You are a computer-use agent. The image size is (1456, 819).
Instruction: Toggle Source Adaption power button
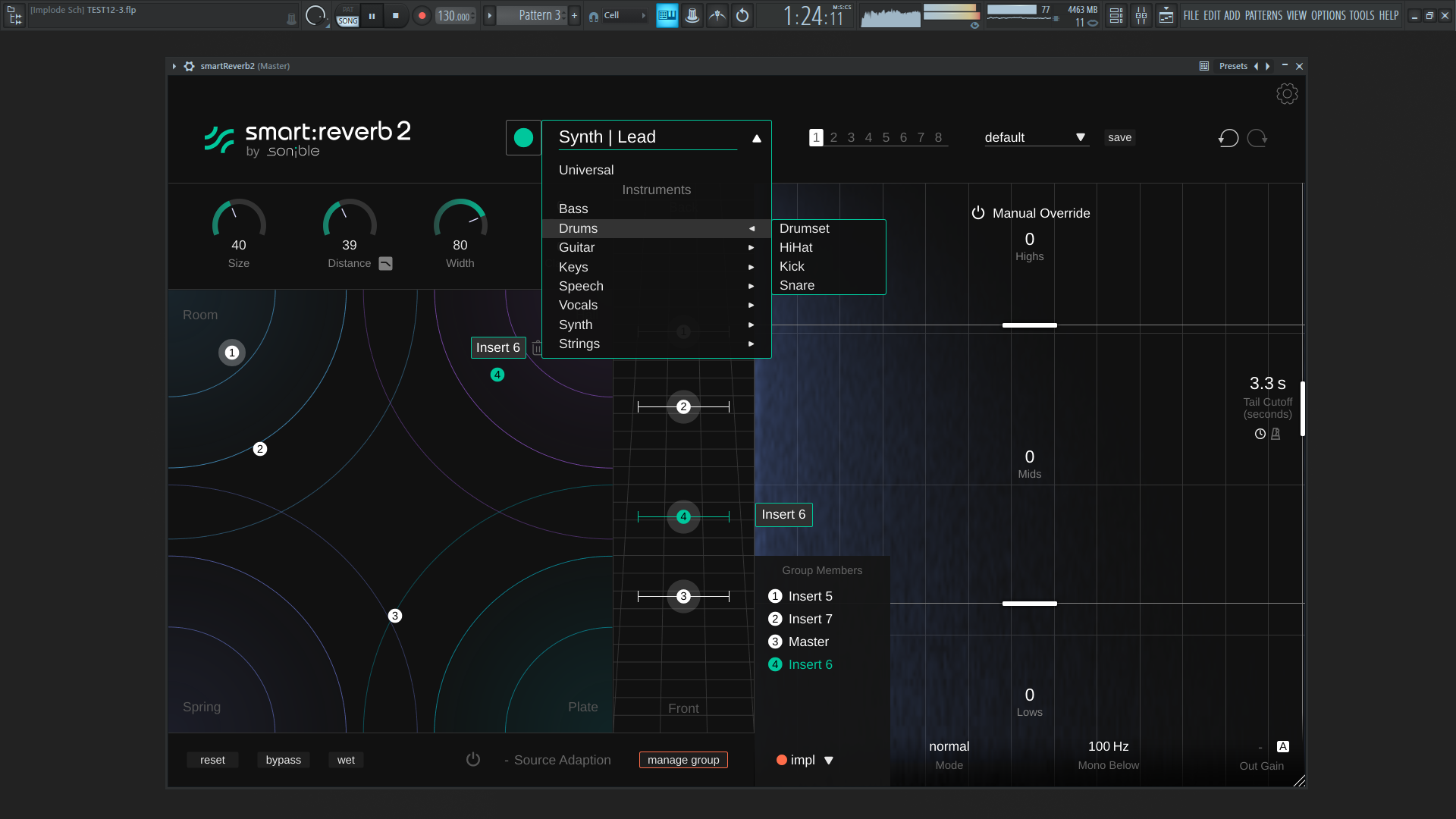coord(473,759)
